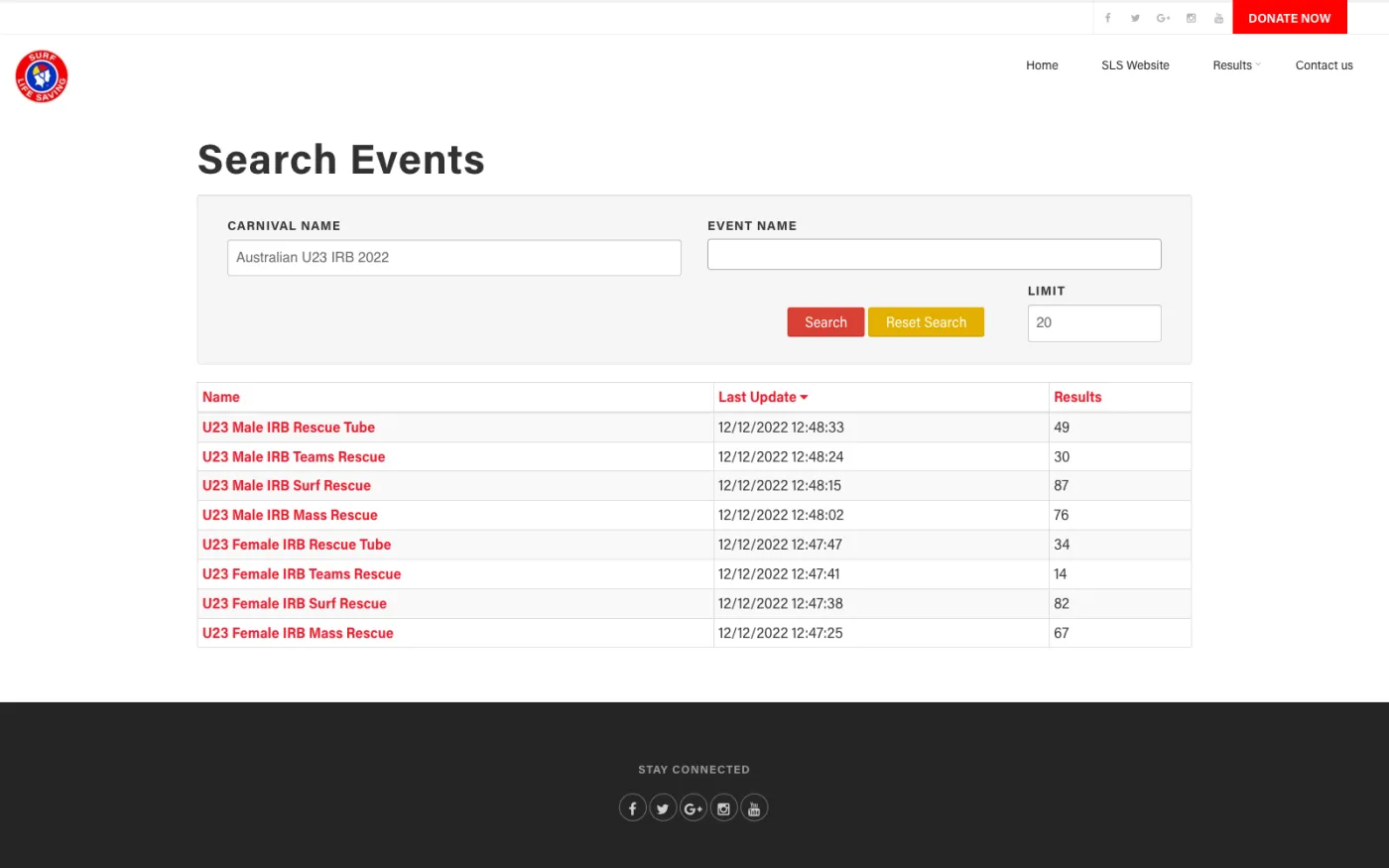Open U23 Male IRB Surf Rescue event
1389x868 pixels.
pos(287,486)
